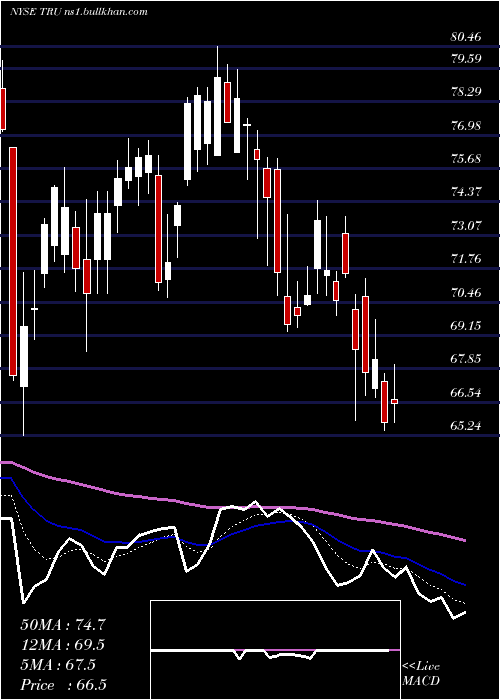Select the 69.15 price level label
500x700 pixels.
pyautogui.click(x=466, y=326)
